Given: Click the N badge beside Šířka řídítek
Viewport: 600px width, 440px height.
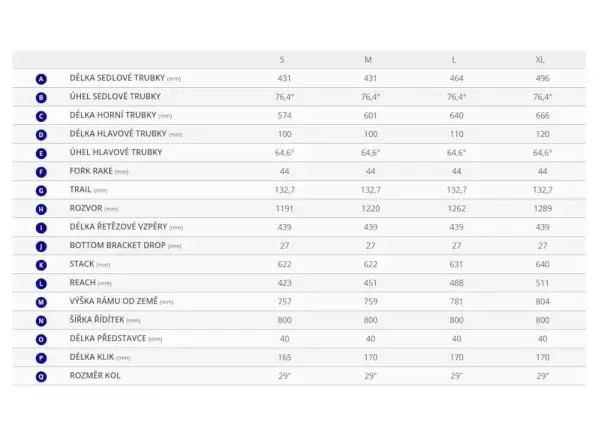Looking at the screenshot, I should pyautogui.click(x=41, y=321).
